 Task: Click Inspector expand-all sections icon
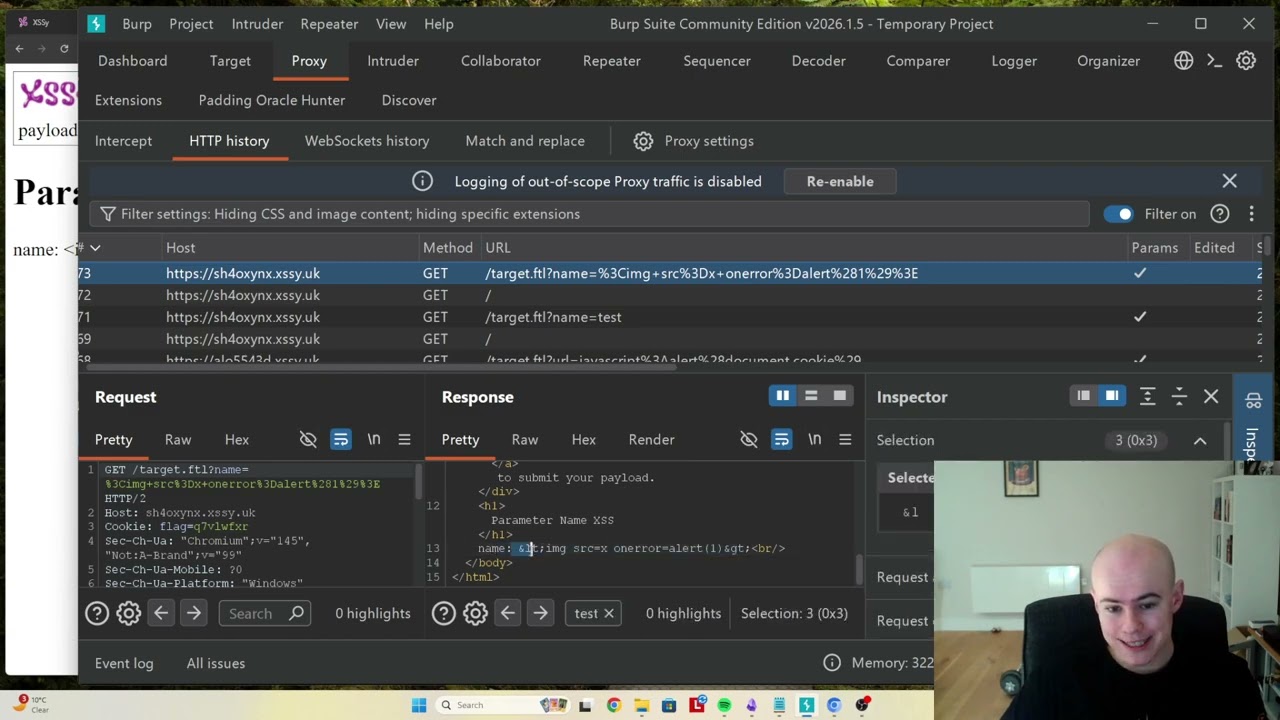(x=1147, y=397)
